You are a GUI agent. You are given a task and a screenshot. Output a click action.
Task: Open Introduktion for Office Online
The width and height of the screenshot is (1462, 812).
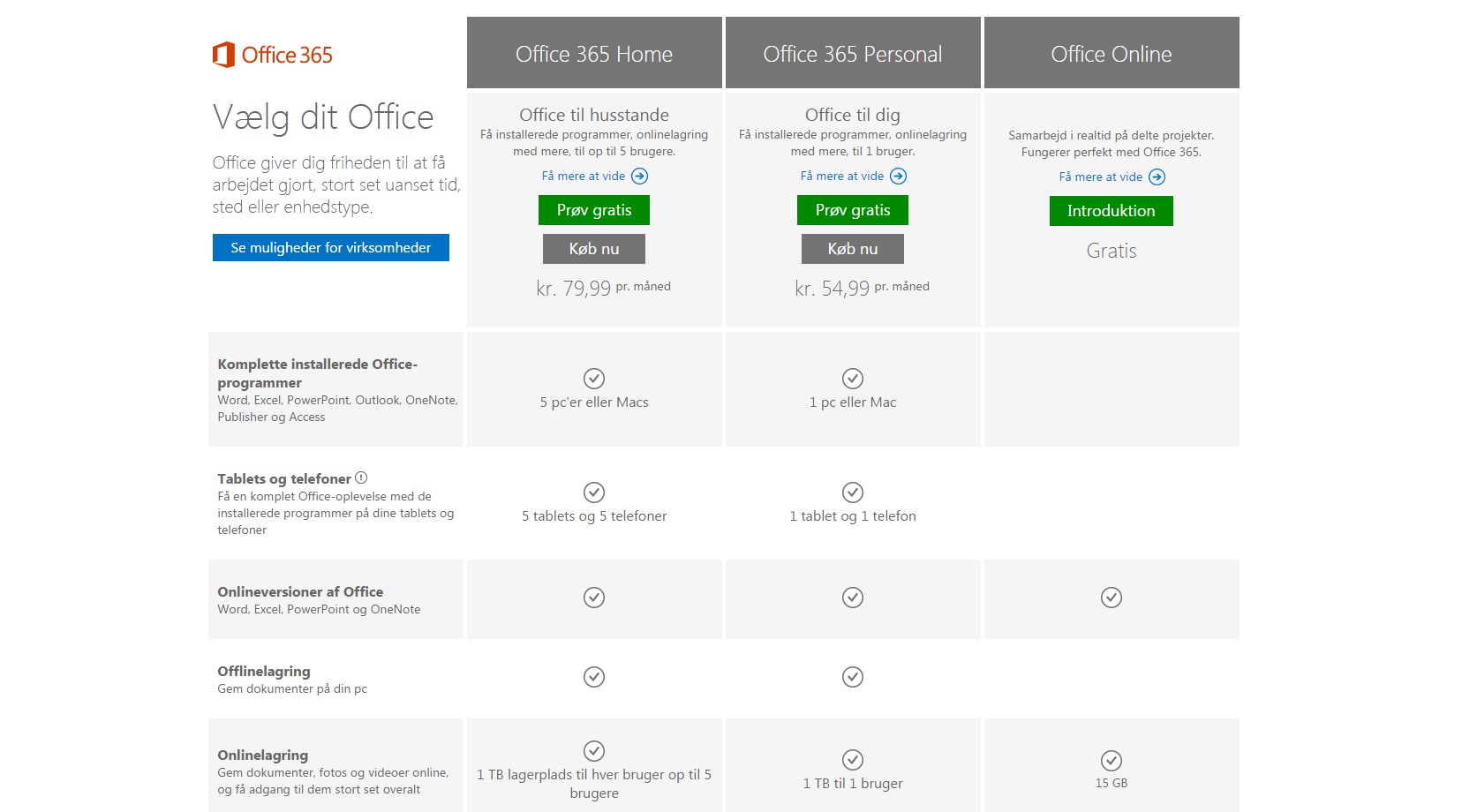1112,211
